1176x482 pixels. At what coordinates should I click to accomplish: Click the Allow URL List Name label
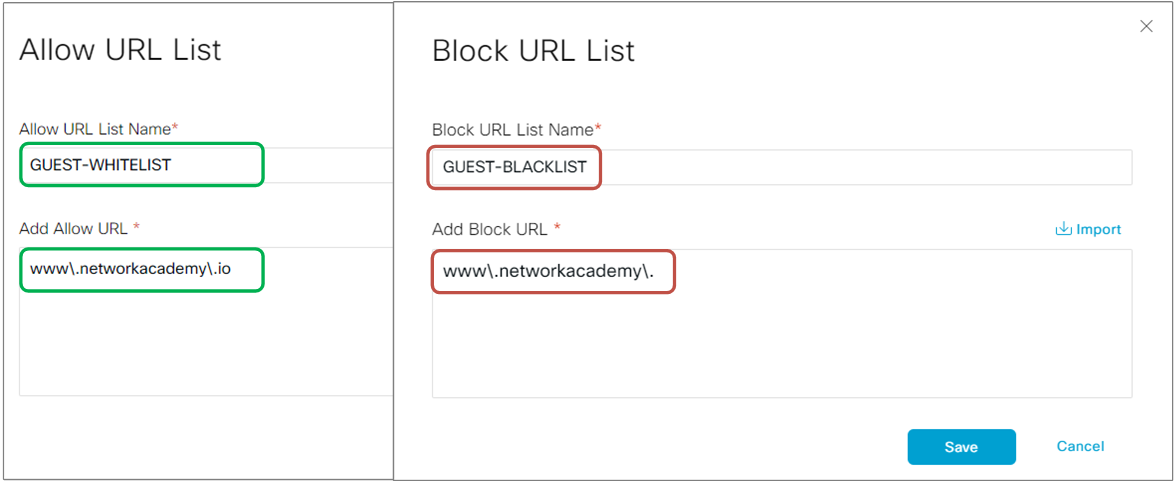pos(95,129)
